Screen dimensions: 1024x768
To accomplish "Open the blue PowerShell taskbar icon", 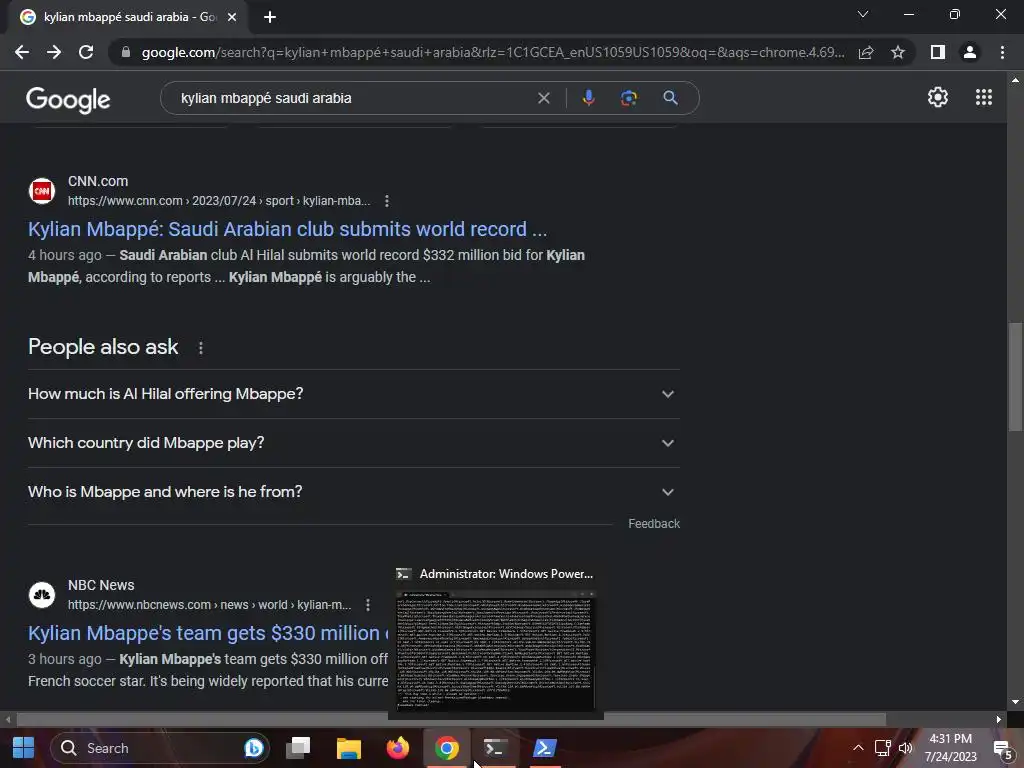I will pyautogui.click(x=545, y=748).
